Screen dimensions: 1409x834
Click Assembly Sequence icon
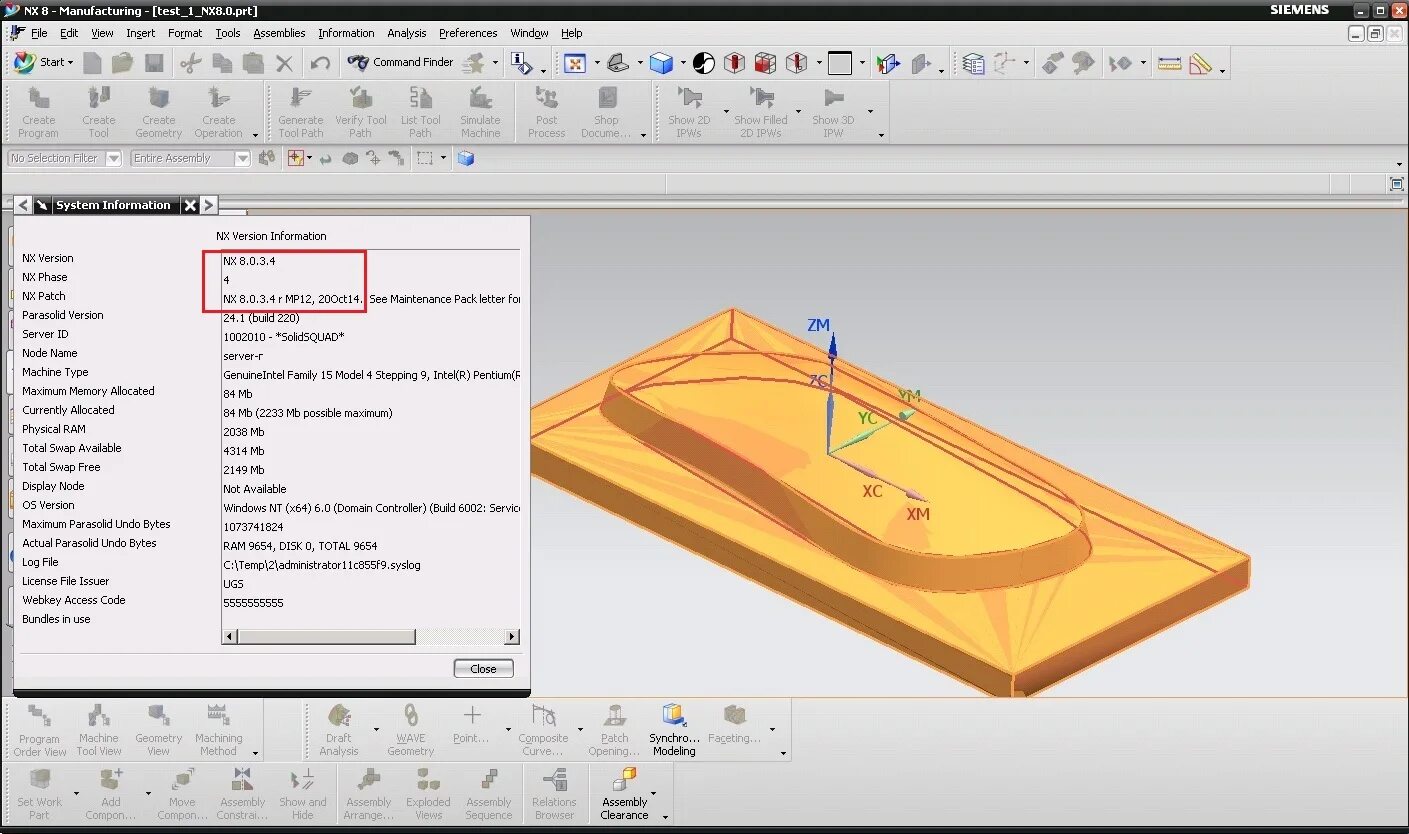(x=489, y=794)
